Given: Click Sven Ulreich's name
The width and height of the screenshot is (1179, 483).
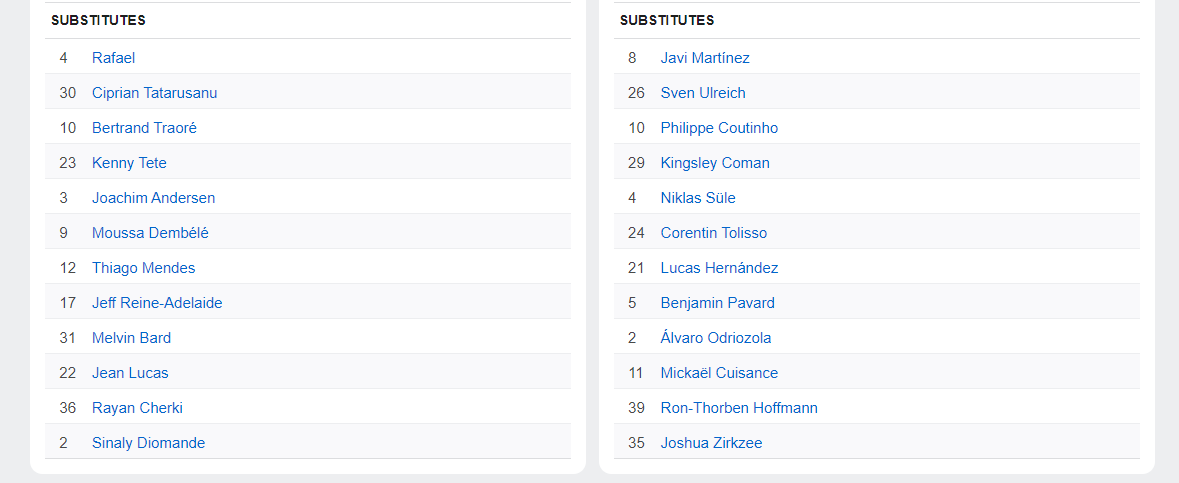Looking at the screenshot, I should click(703, 93).
